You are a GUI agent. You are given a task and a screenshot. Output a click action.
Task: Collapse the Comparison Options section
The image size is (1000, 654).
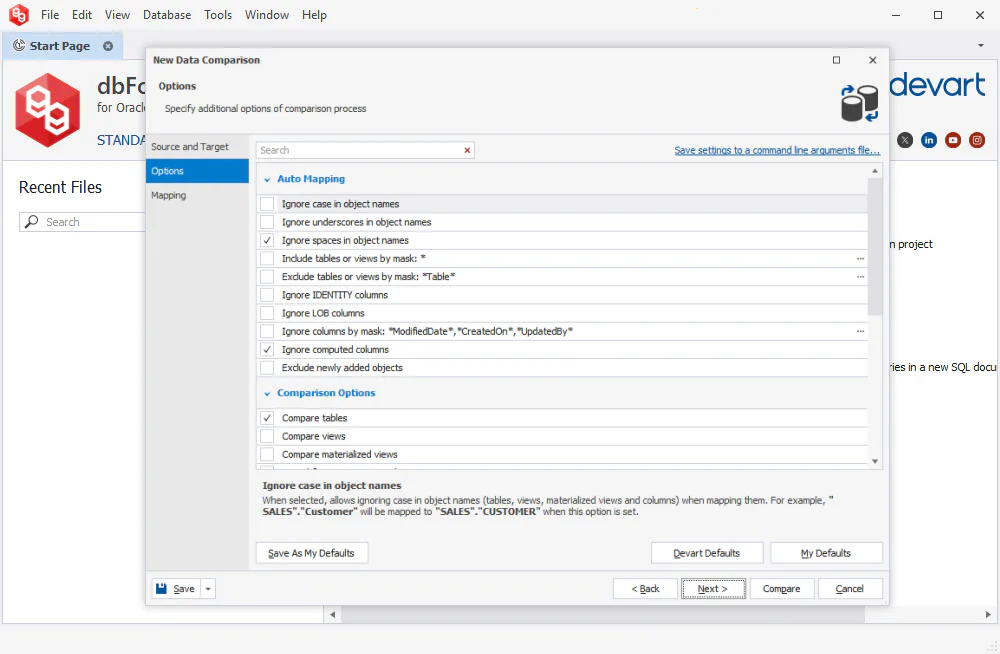267,394
